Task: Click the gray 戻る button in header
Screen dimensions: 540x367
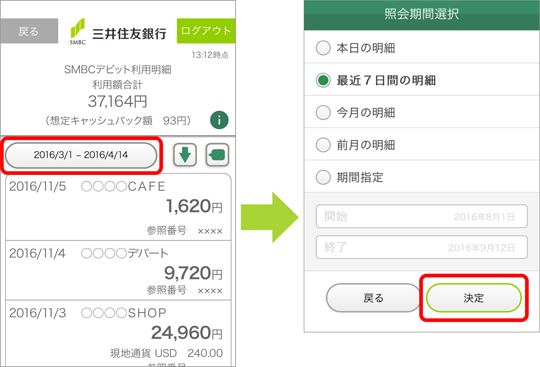Action: tap(29, 31)
